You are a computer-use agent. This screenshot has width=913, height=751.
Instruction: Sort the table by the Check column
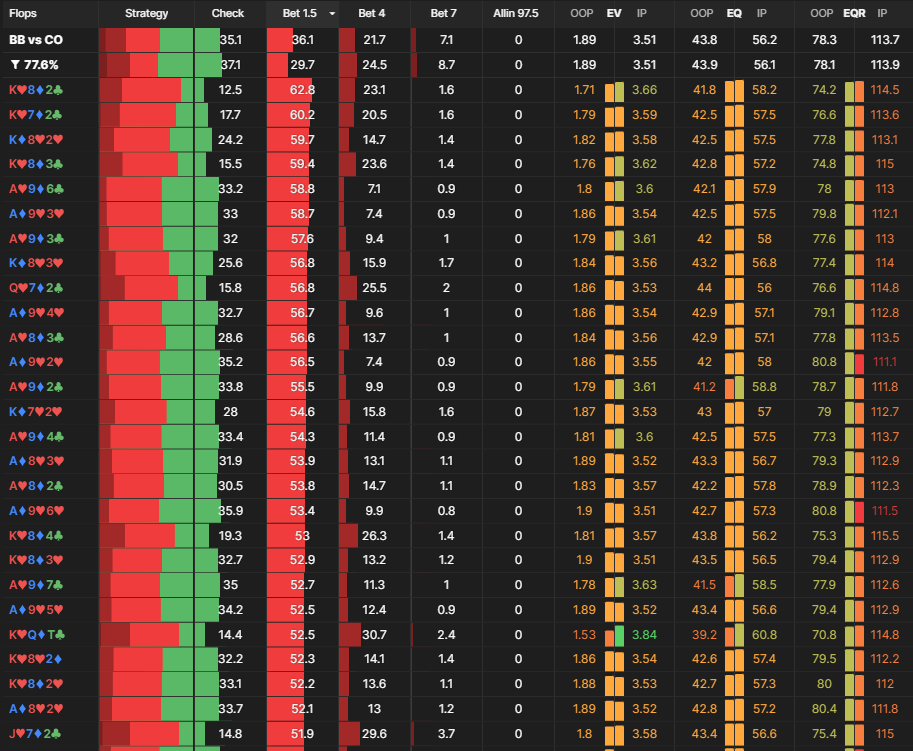pos(228,14)
